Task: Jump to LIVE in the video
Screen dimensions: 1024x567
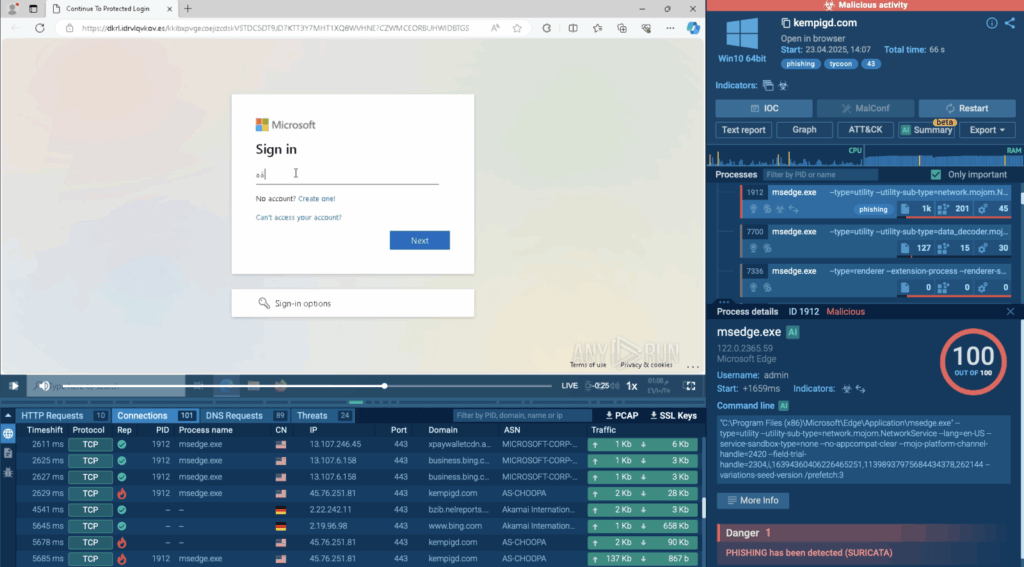Action: [569, 386]
